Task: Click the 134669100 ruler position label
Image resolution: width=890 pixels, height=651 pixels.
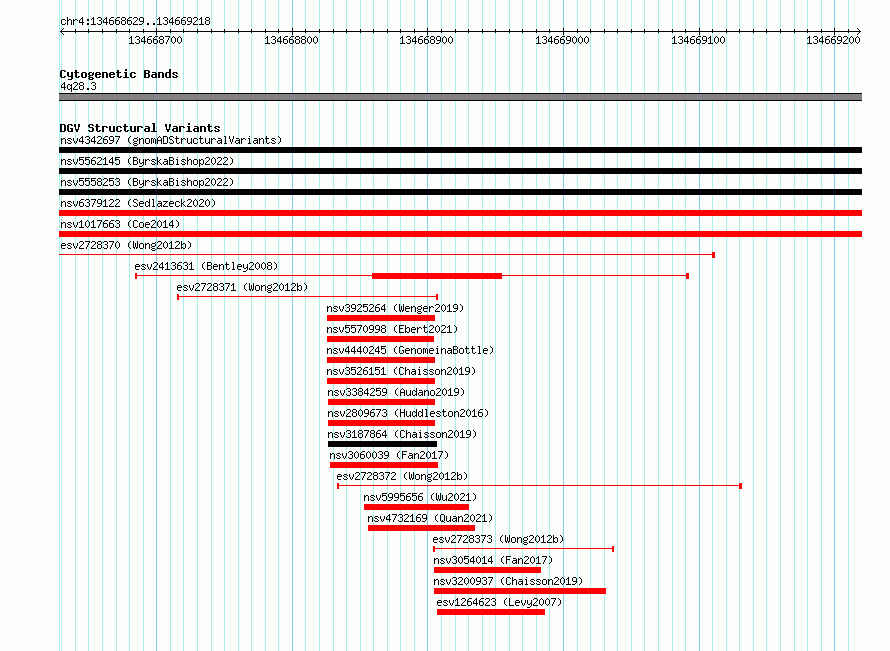Action: click(x=698, y=40)
